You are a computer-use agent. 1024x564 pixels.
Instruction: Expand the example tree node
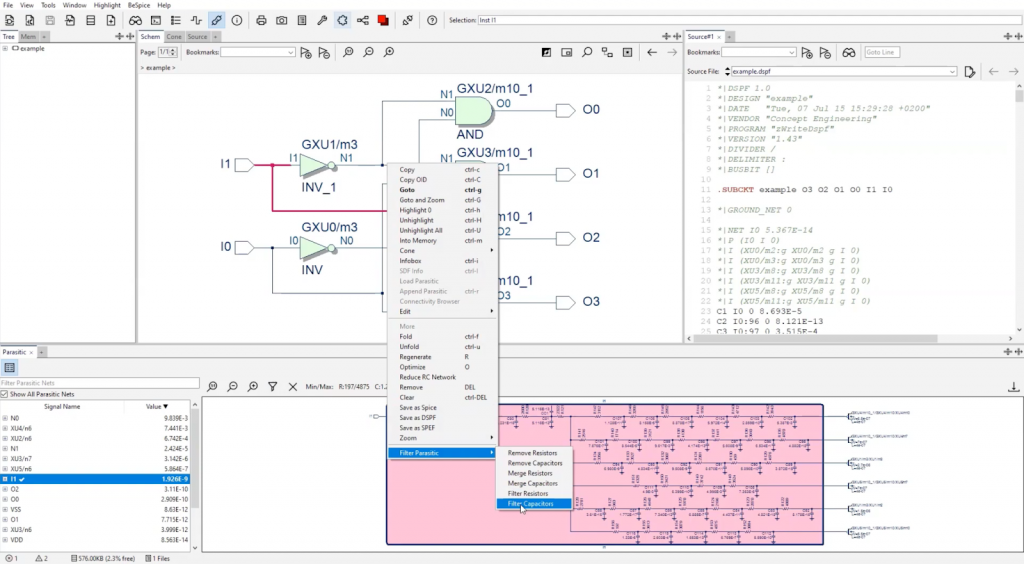5,48
